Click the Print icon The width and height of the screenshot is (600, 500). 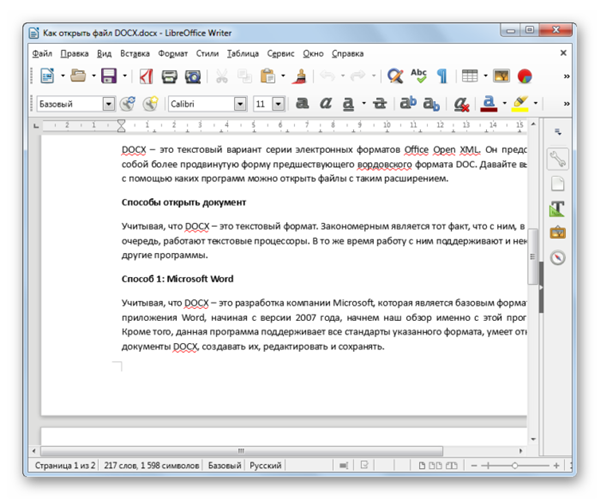point(169,77)
